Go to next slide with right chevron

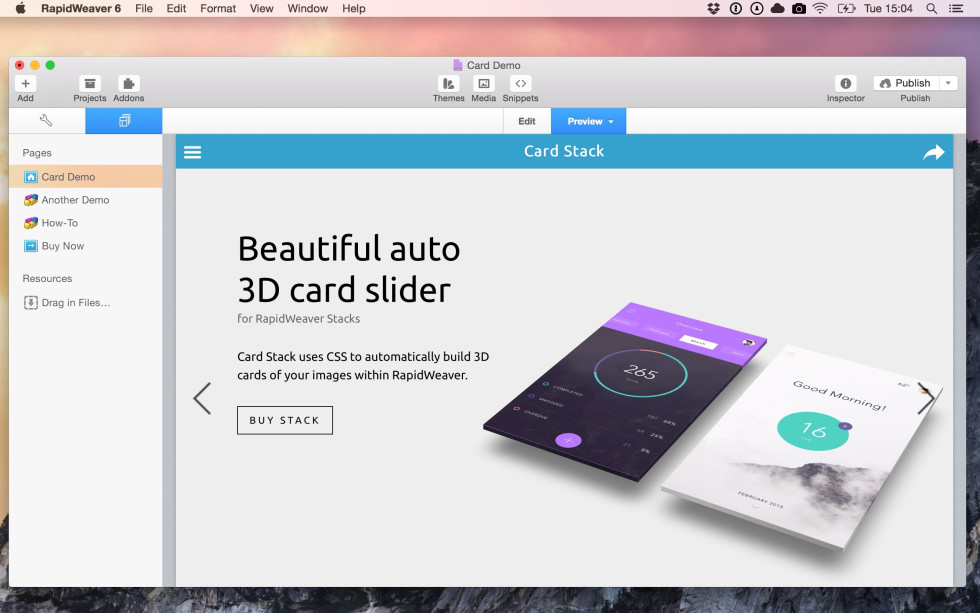point(926,398)
